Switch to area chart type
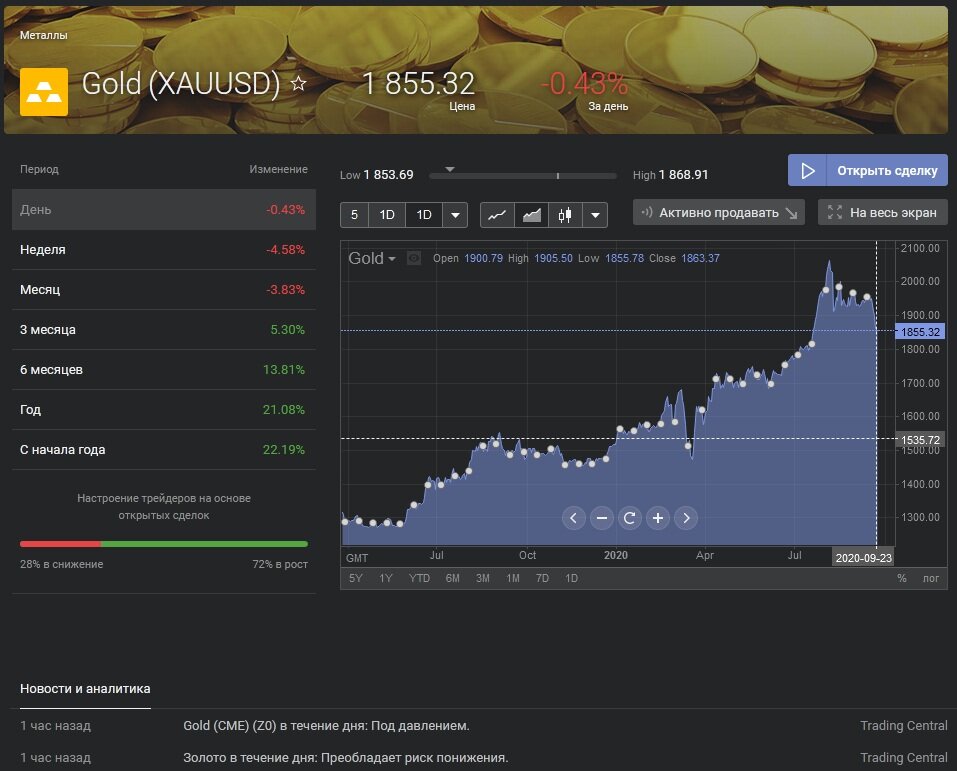Screen dimensions: 957x771 click(531, 215)
